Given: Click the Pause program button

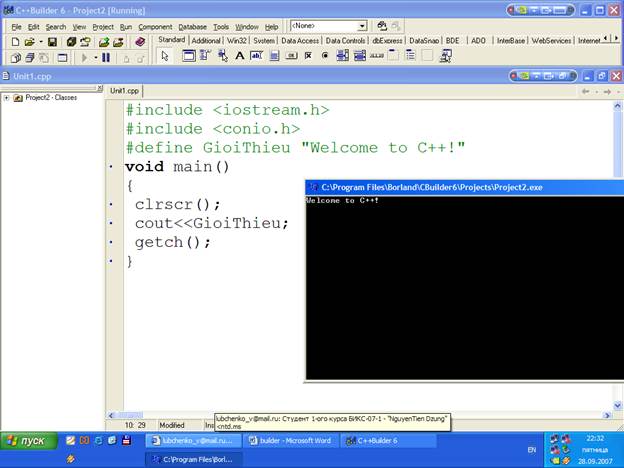Looking at the screenshot, I should pos(106,58).
